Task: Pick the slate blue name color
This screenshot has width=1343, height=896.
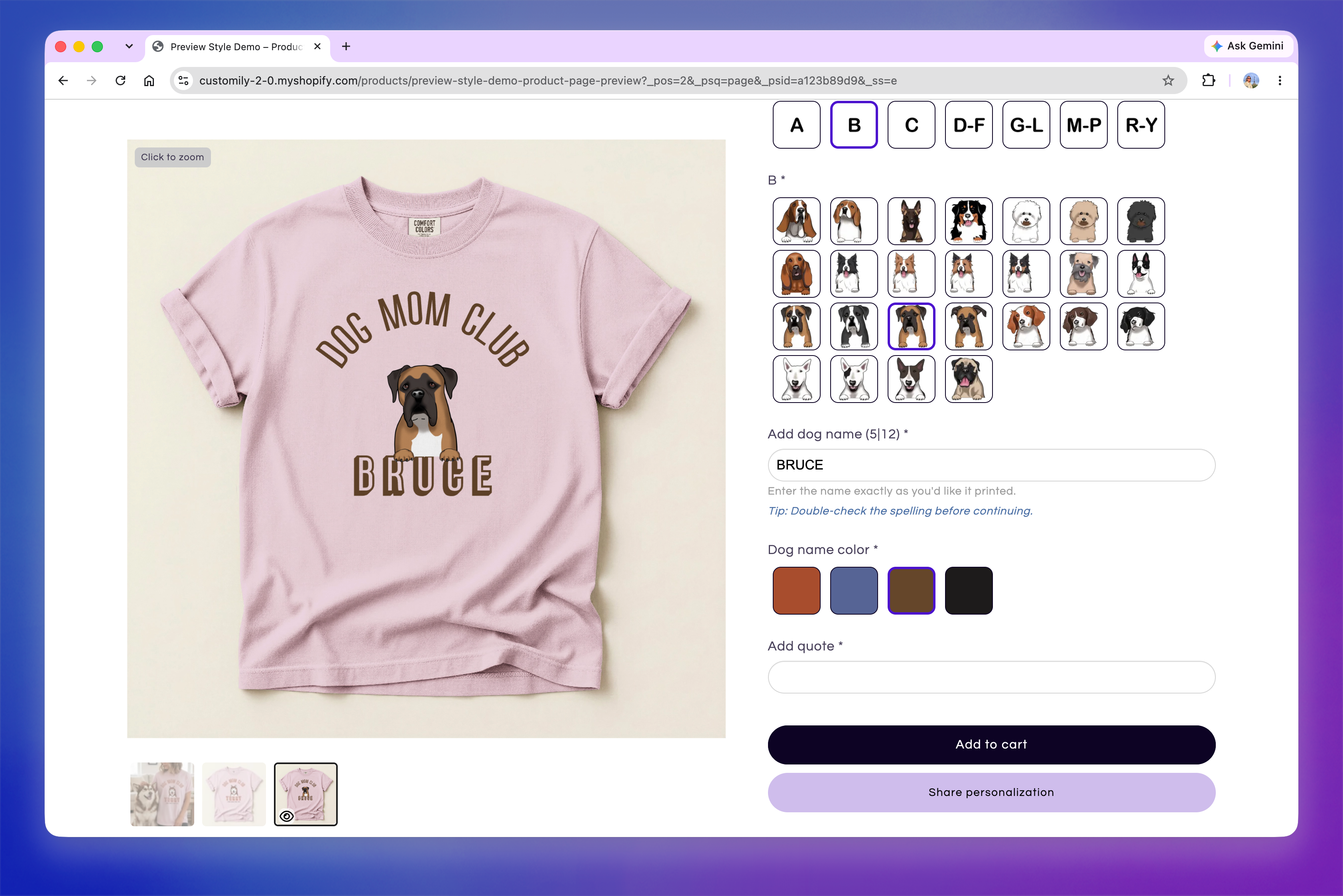Action: click(854, 590)
